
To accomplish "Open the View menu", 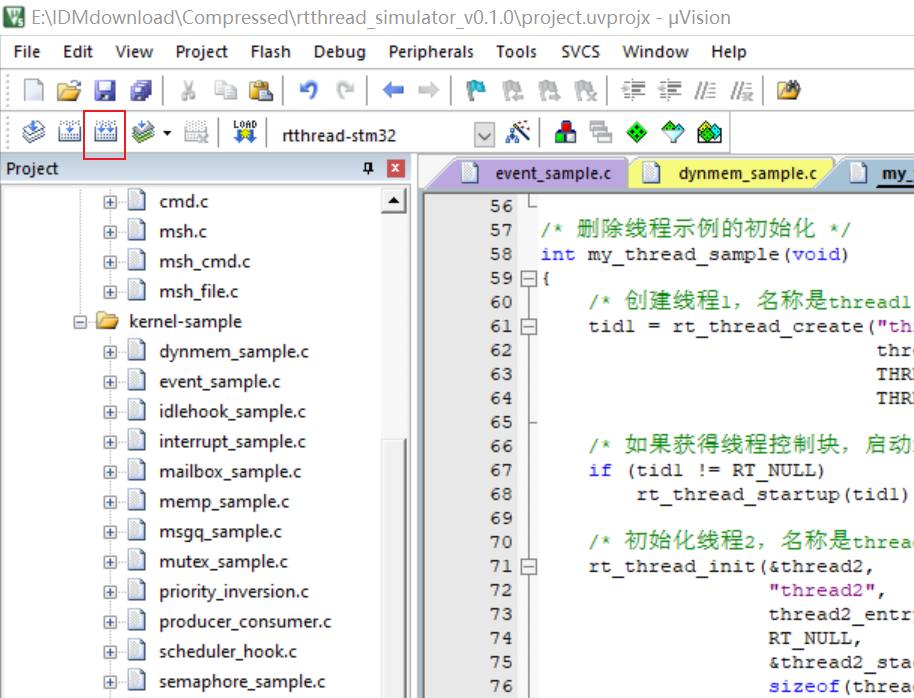I will pos(134,52).
